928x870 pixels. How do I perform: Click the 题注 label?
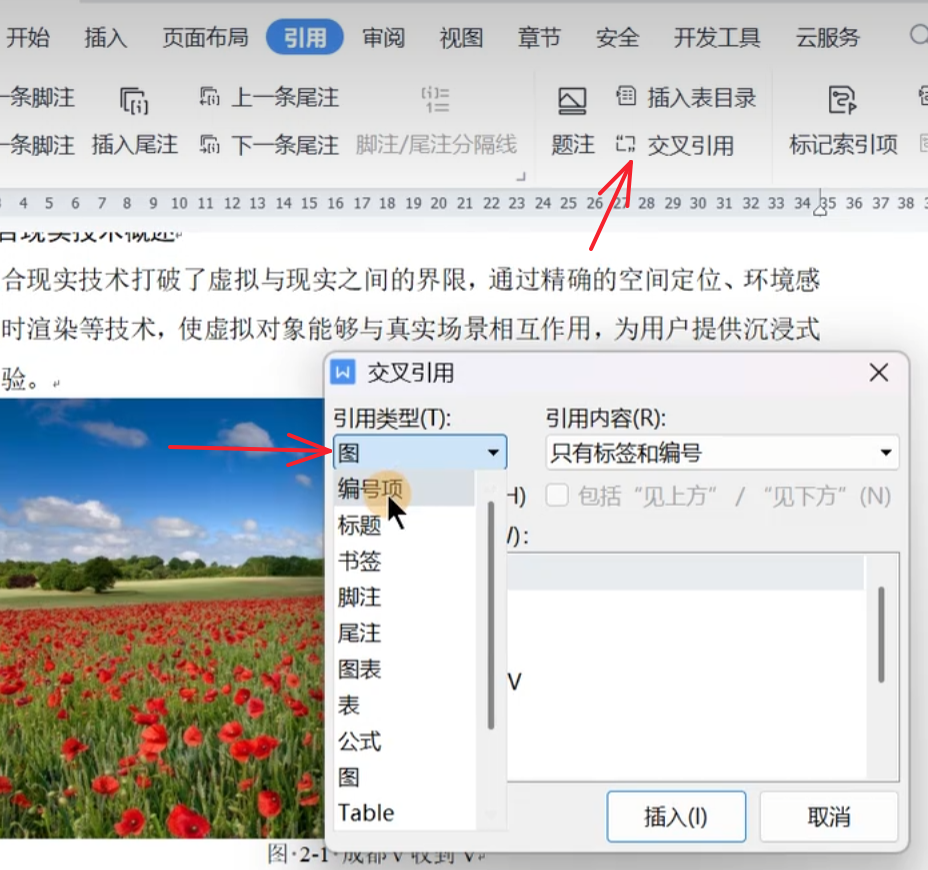pyautogui.click(x=572, y=145)
